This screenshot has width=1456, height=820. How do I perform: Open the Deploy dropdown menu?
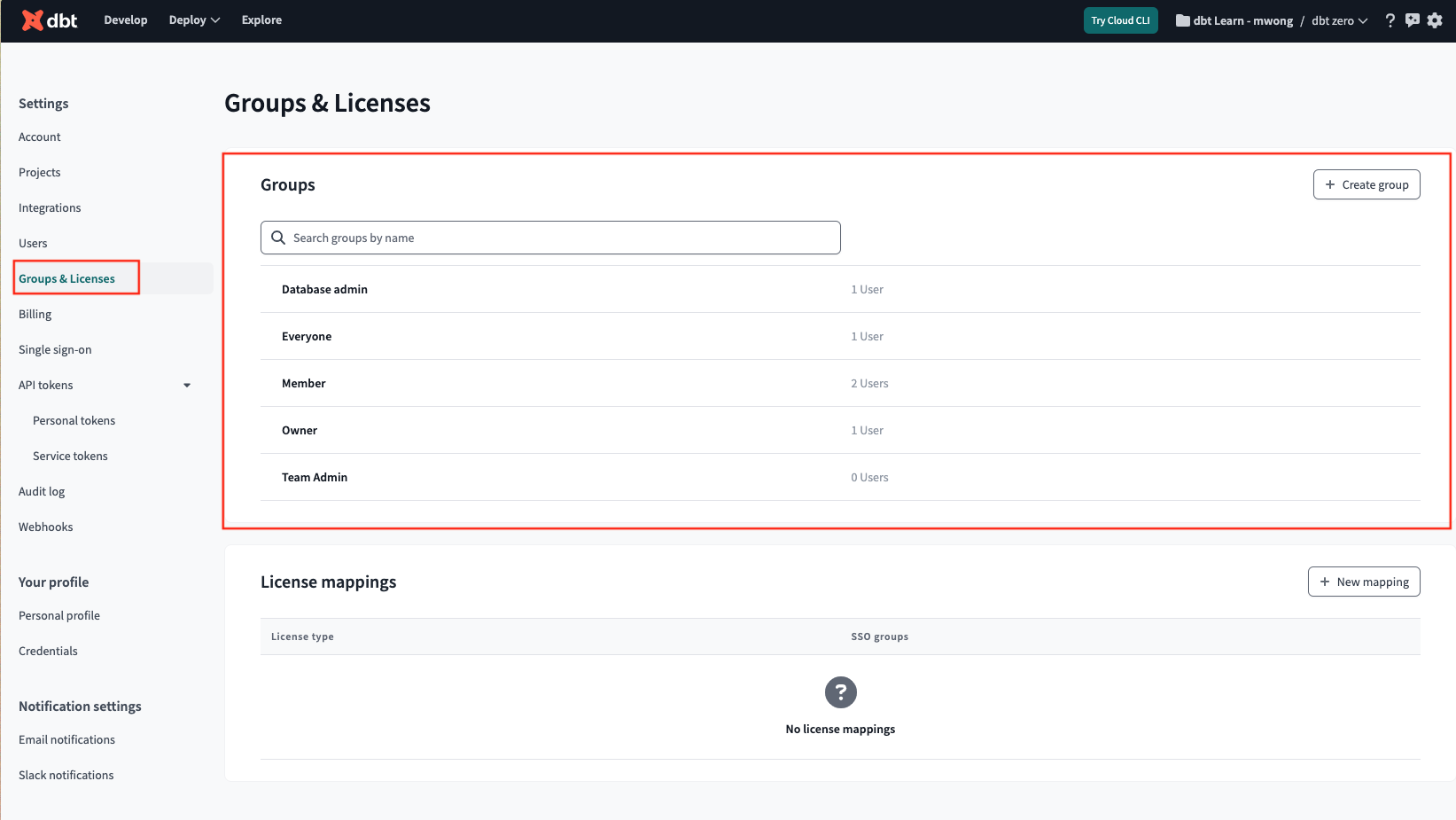[194, 20]
